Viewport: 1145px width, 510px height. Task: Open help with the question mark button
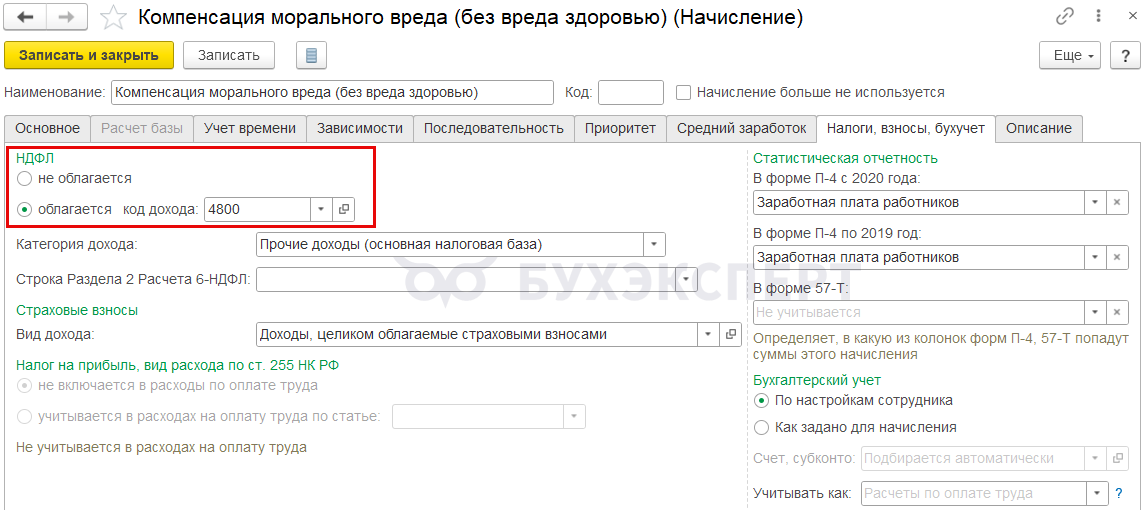click(1125, 56)
